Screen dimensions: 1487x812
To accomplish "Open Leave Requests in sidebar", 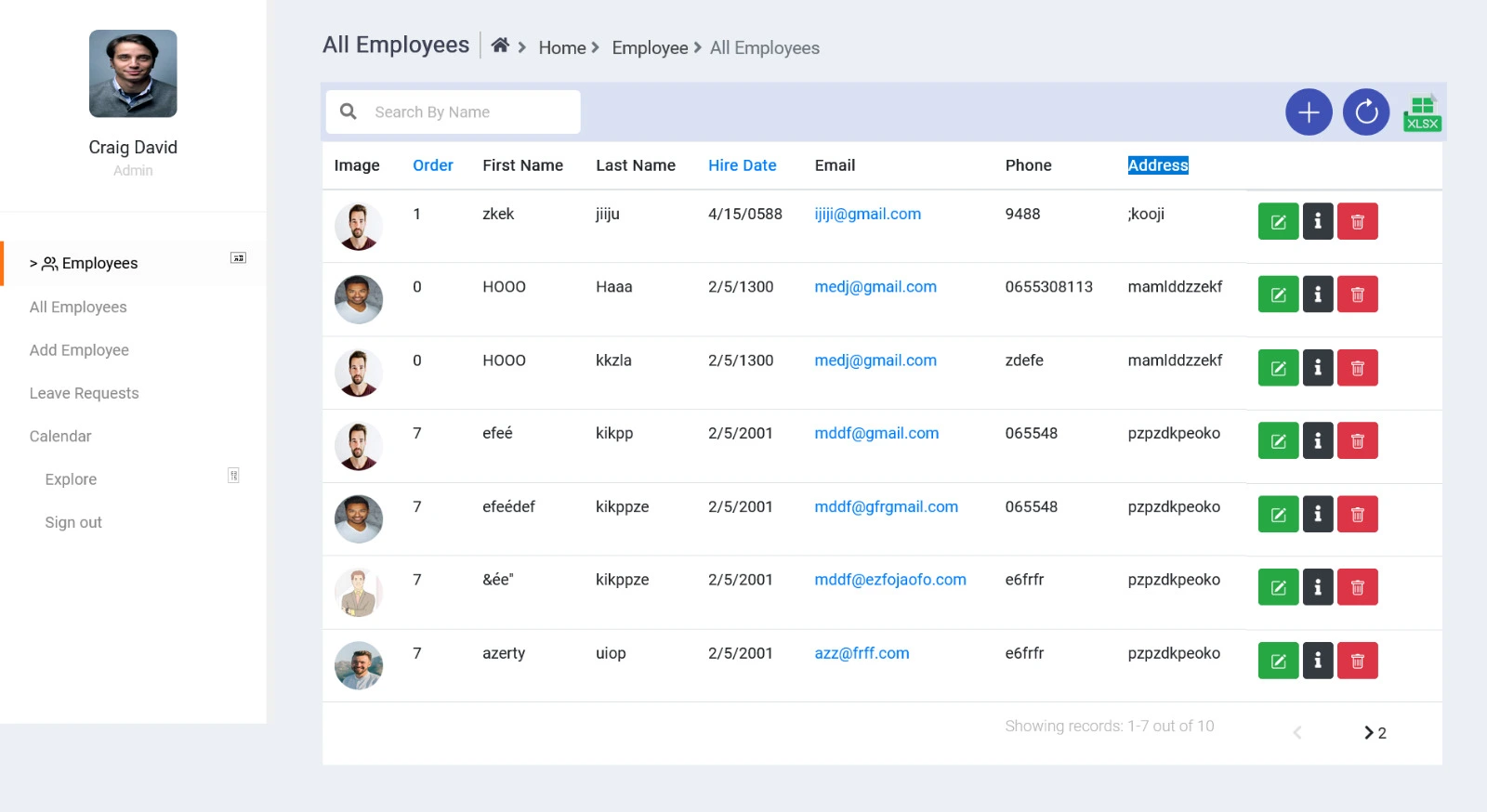I will [x=84, y=394].
